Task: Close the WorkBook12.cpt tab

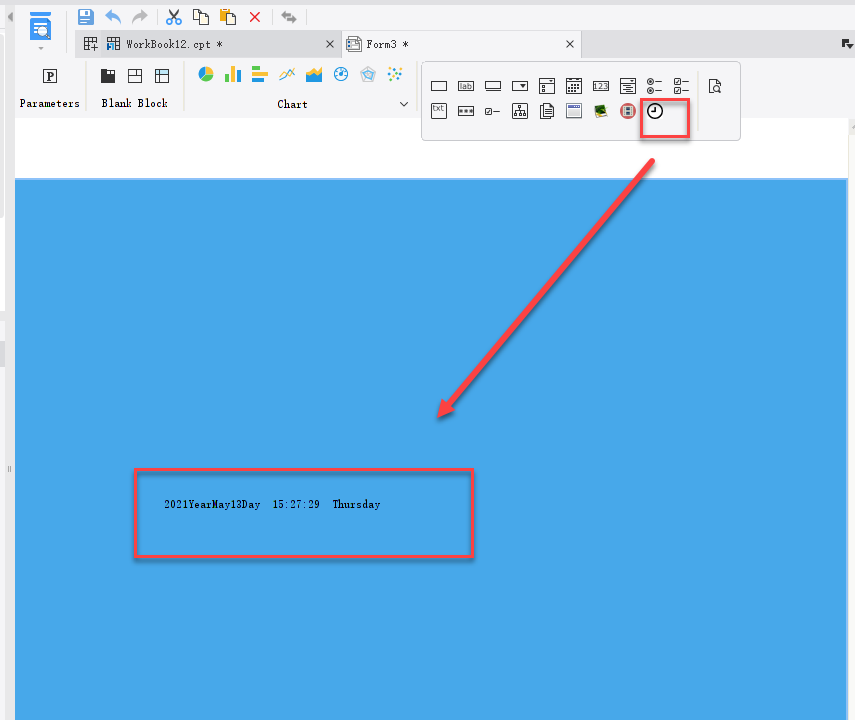Action: tap(331, 44)
